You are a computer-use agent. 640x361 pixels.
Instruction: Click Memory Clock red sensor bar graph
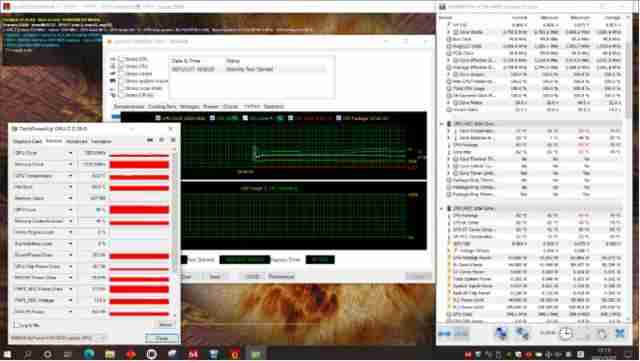139,165
